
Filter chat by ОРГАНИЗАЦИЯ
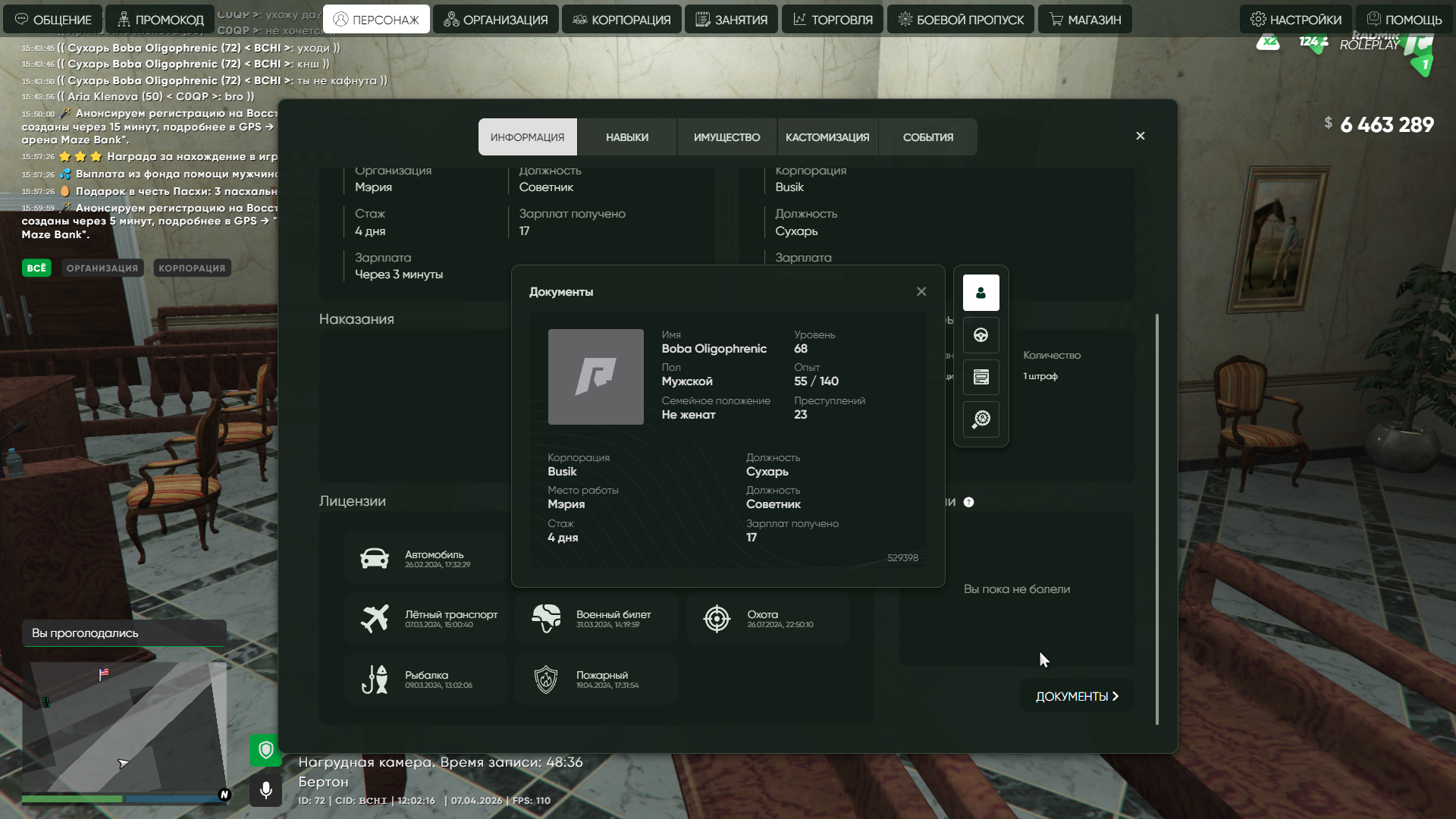coord(102,268)
